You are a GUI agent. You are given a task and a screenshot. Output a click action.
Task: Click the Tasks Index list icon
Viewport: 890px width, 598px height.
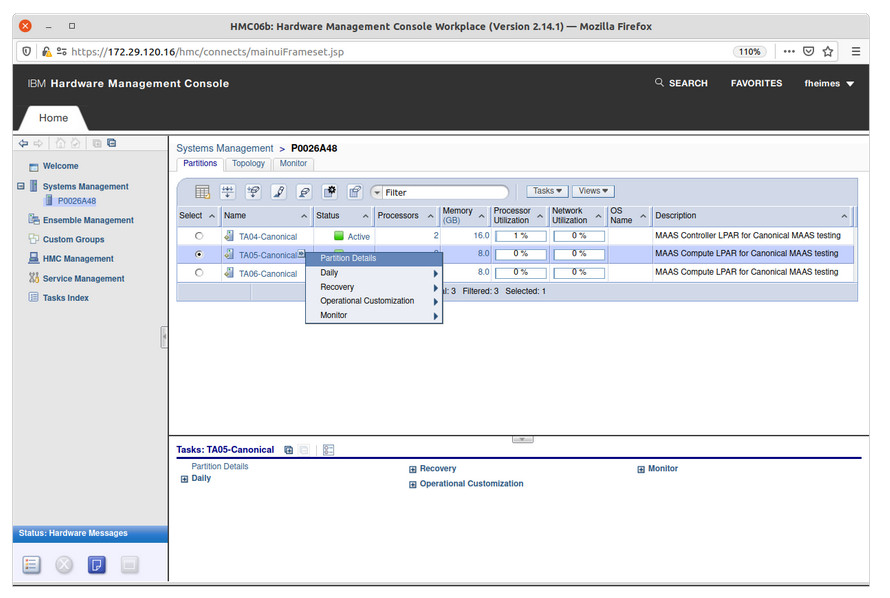pos(33,298)
